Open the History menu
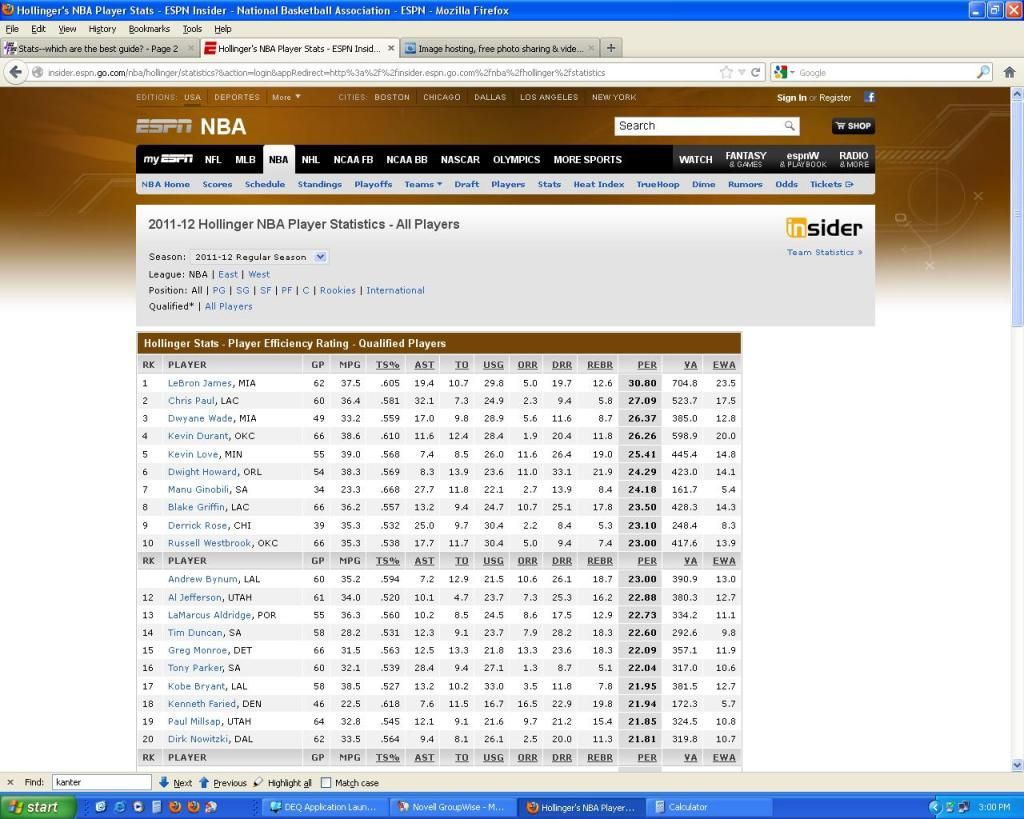1024x819 pixels. coord(102,29)
